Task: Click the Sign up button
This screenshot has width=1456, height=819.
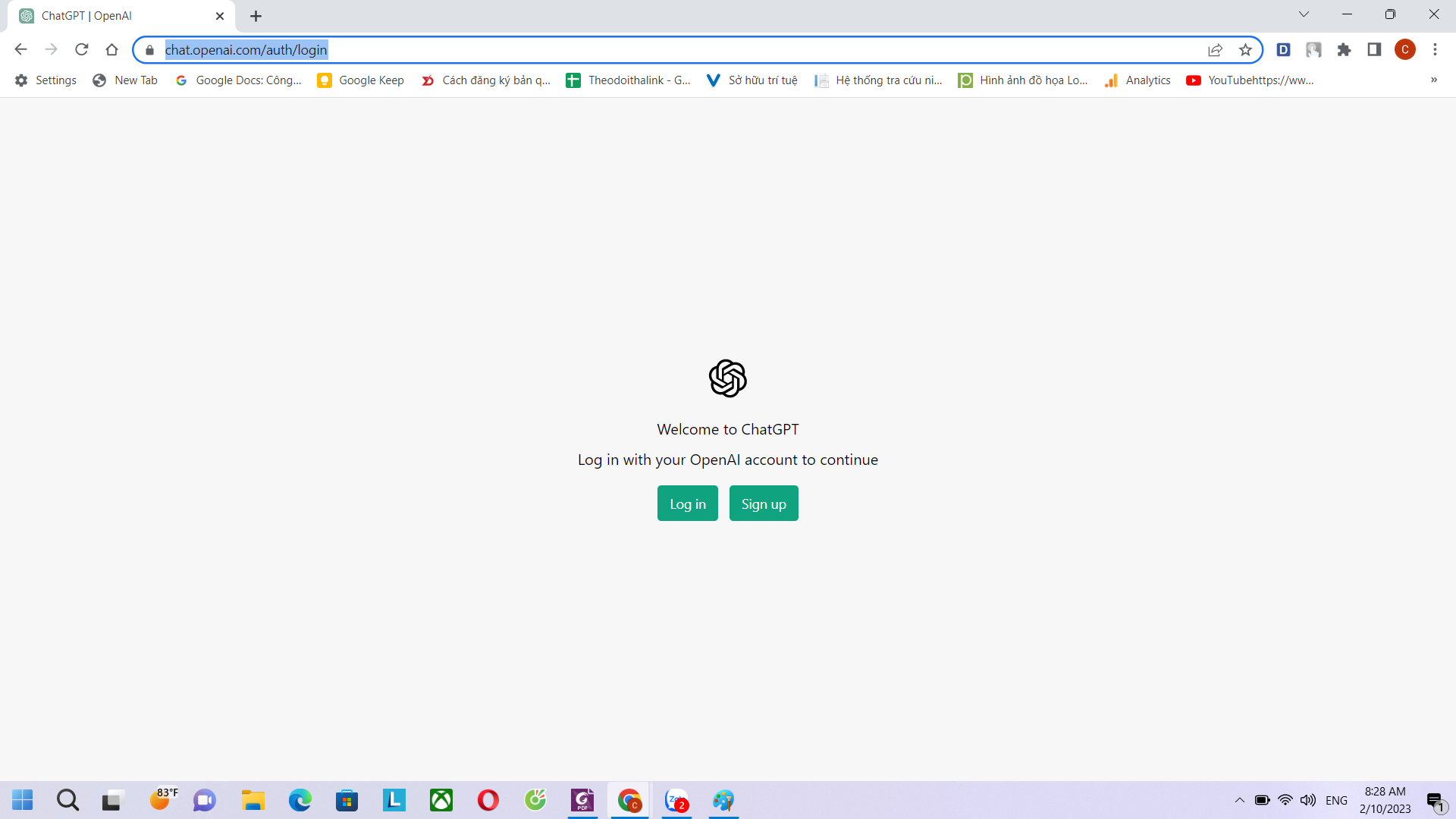Action: 764,504
